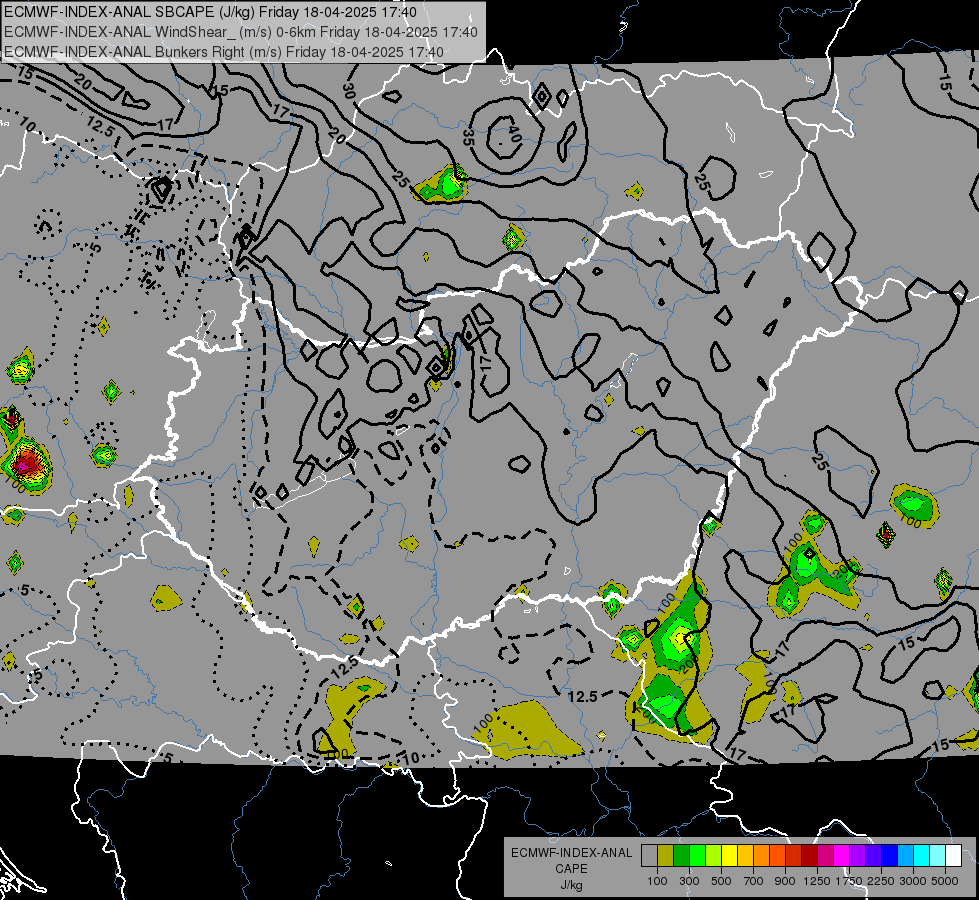Click the 1750 value under the legend
Image resolution: width=979 pixels, height=900 pixels.
coord(850,881)
